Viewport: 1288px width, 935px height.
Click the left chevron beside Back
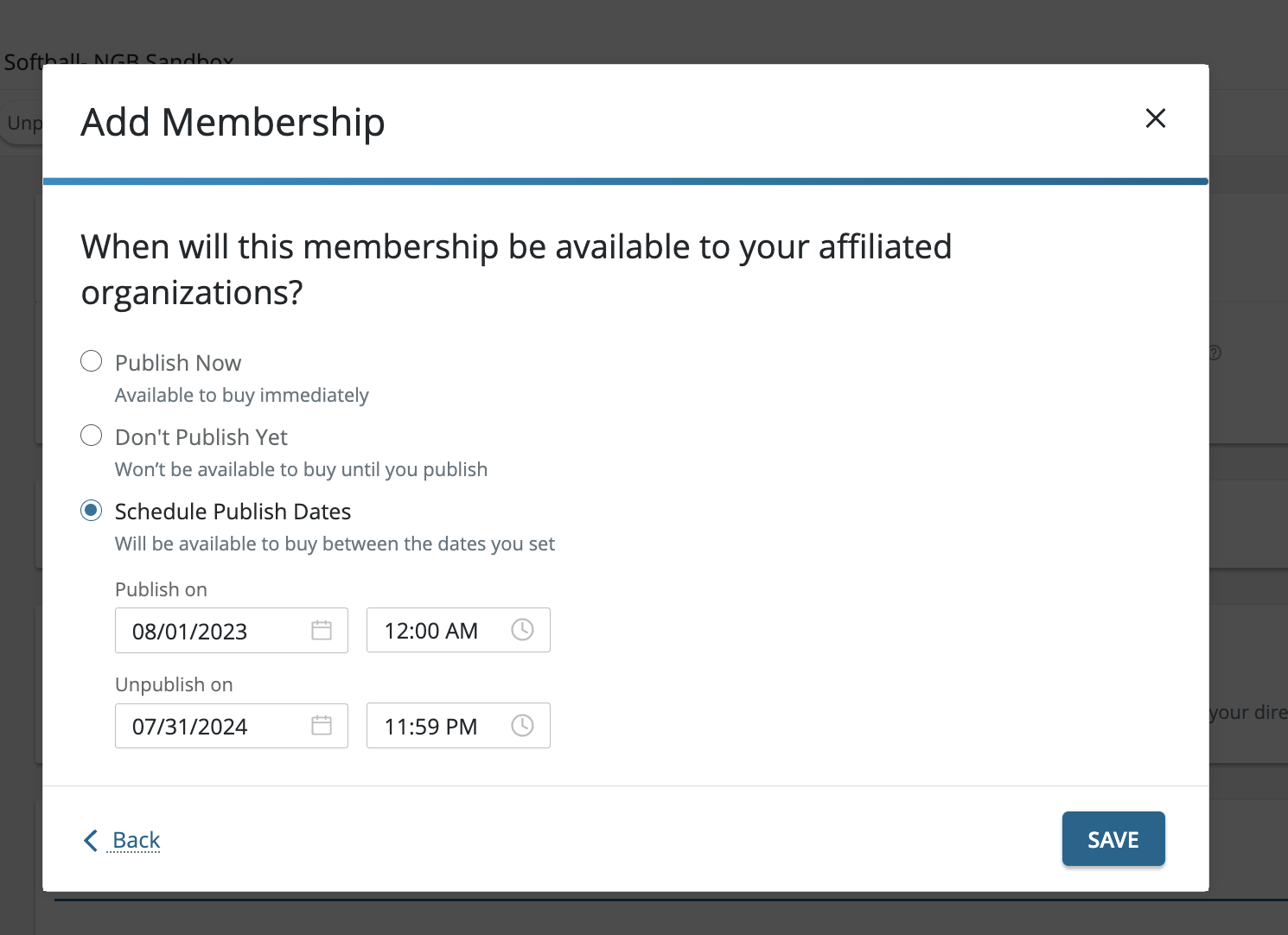(91, 840)
